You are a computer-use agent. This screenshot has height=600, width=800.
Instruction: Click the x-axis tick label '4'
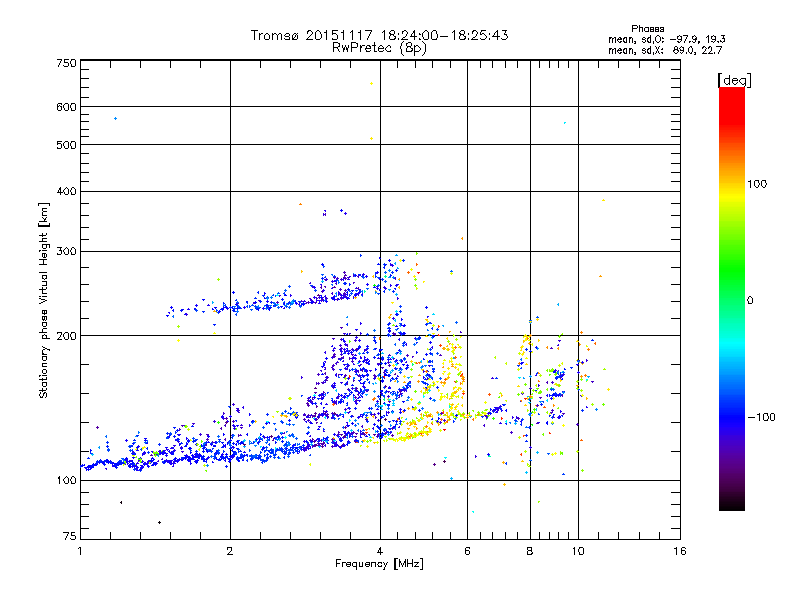380,551
